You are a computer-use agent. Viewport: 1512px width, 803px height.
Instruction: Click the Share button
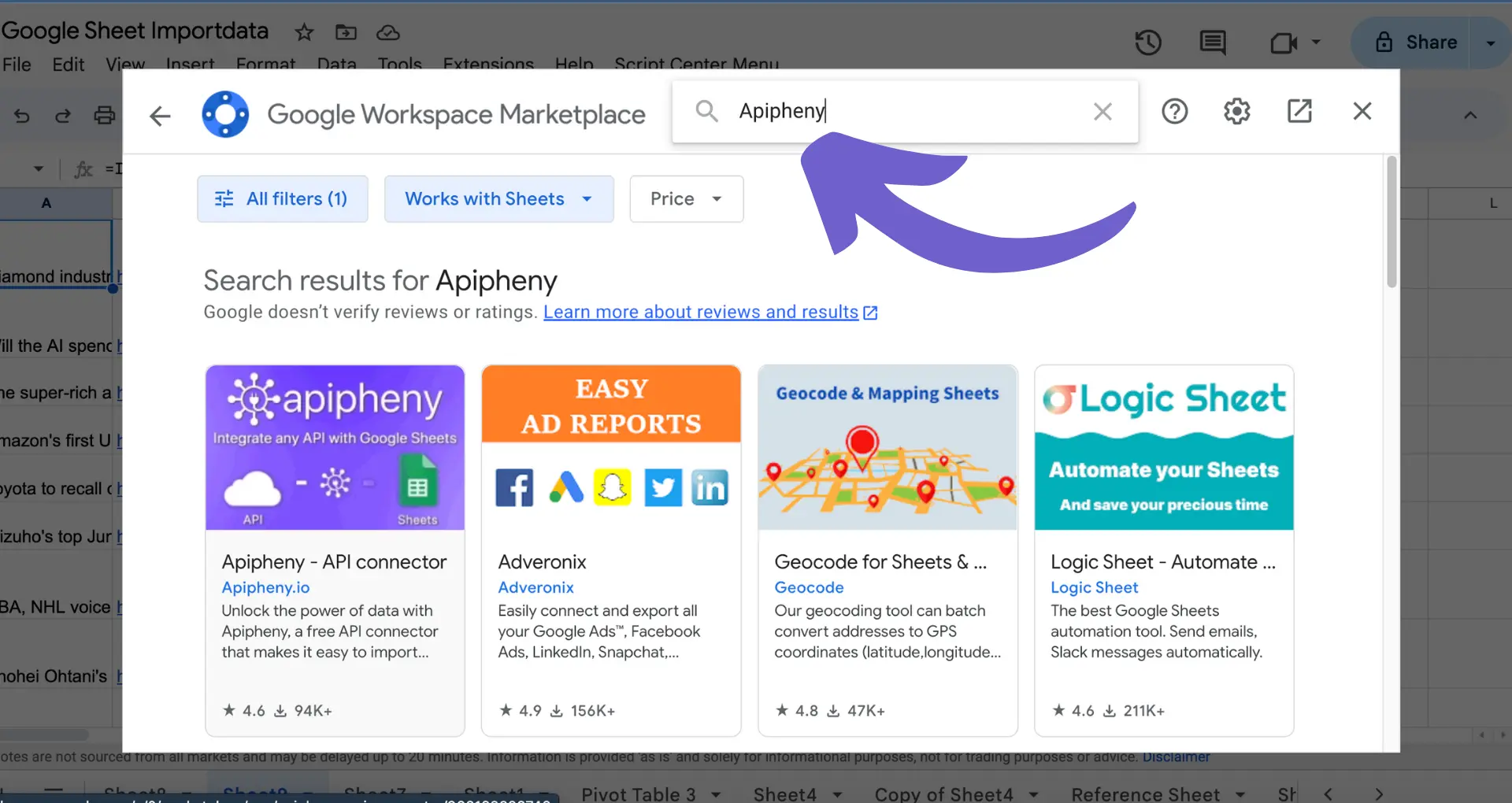tap(1415, 43)
